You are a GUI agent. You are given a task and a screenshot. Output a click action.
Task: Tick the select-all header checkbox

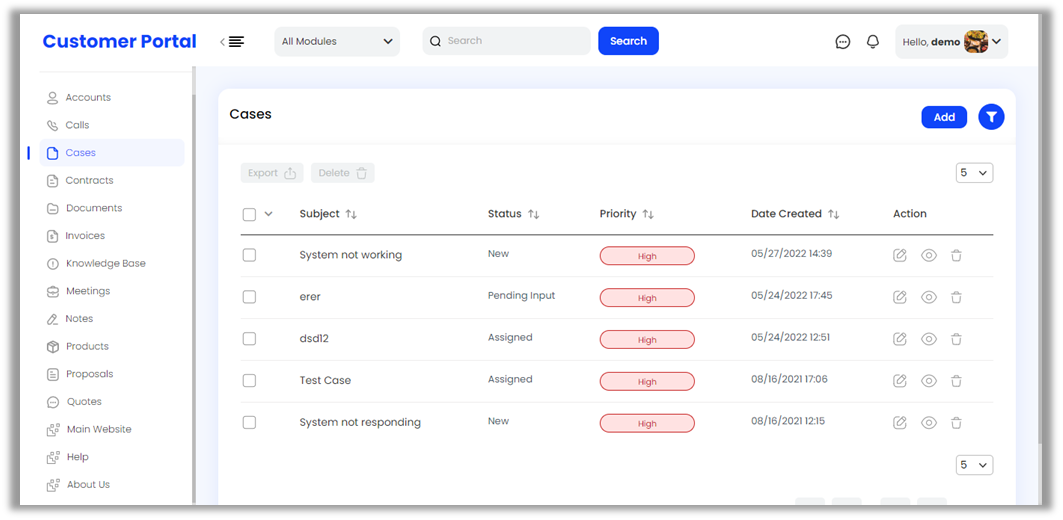point(249,214)
